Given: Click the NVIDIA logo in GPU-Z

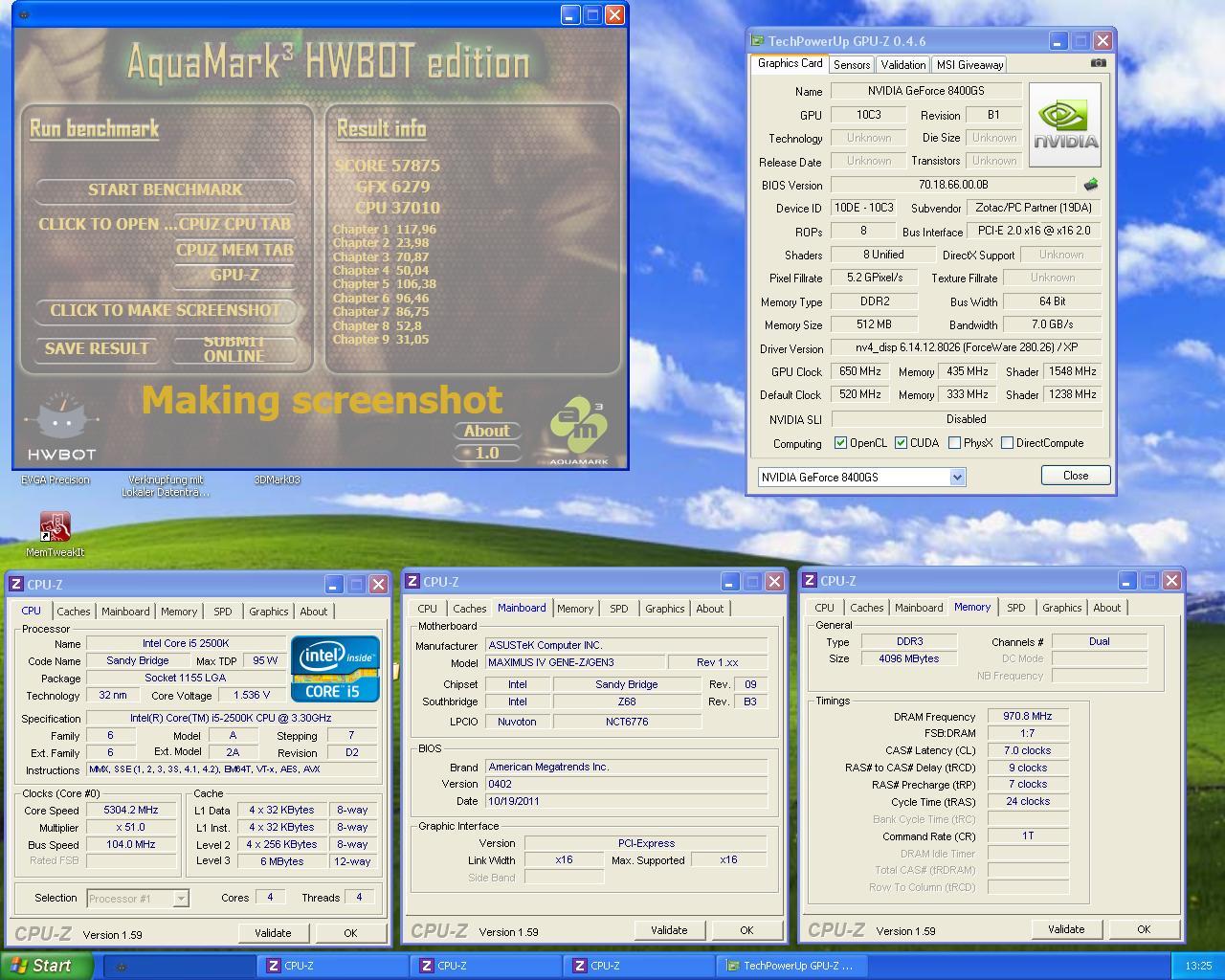Looking at the screenshot, I should point(1064,125).
